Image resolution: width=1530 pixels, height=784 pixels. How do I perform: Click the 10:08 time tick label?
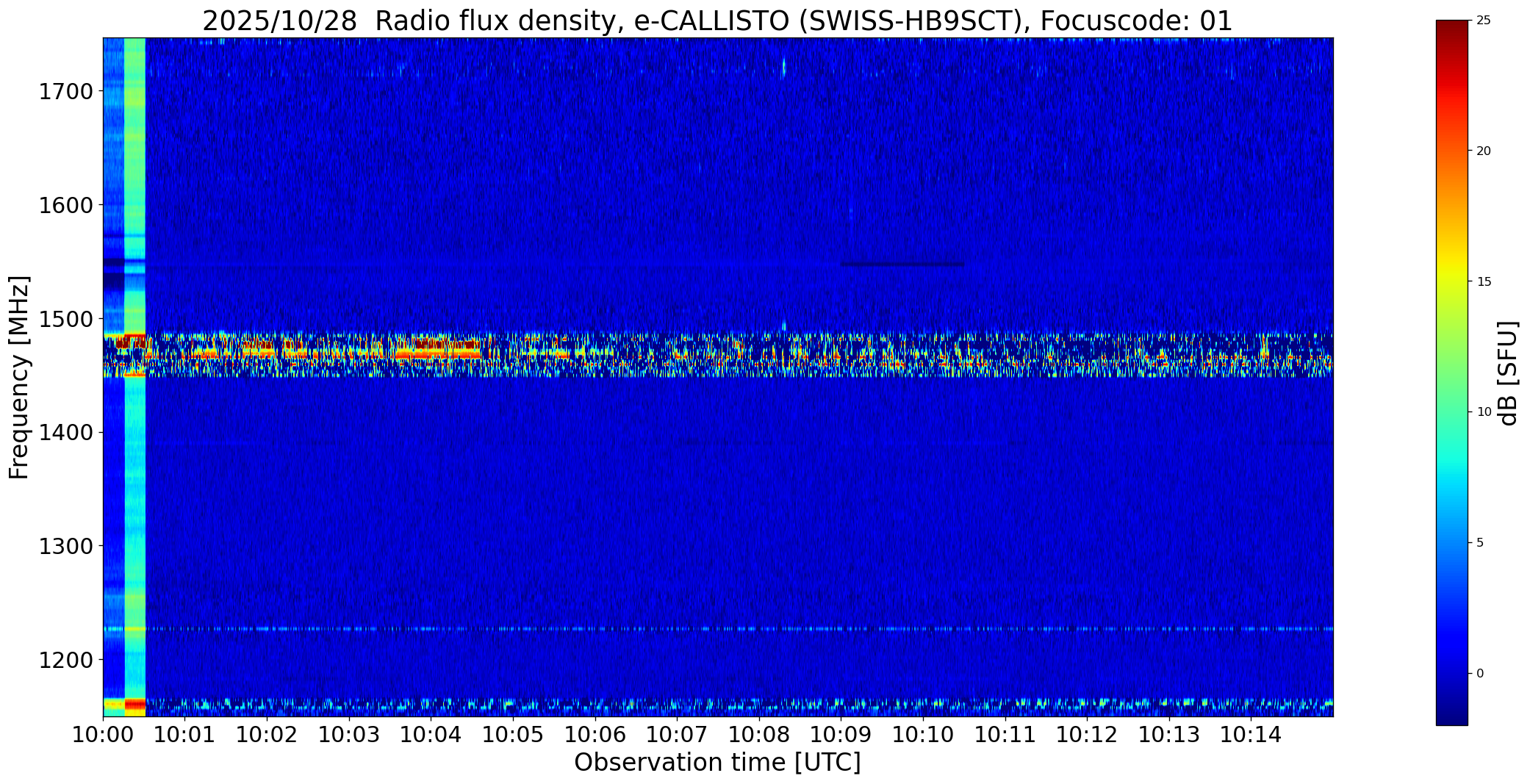tap(759, 735)
